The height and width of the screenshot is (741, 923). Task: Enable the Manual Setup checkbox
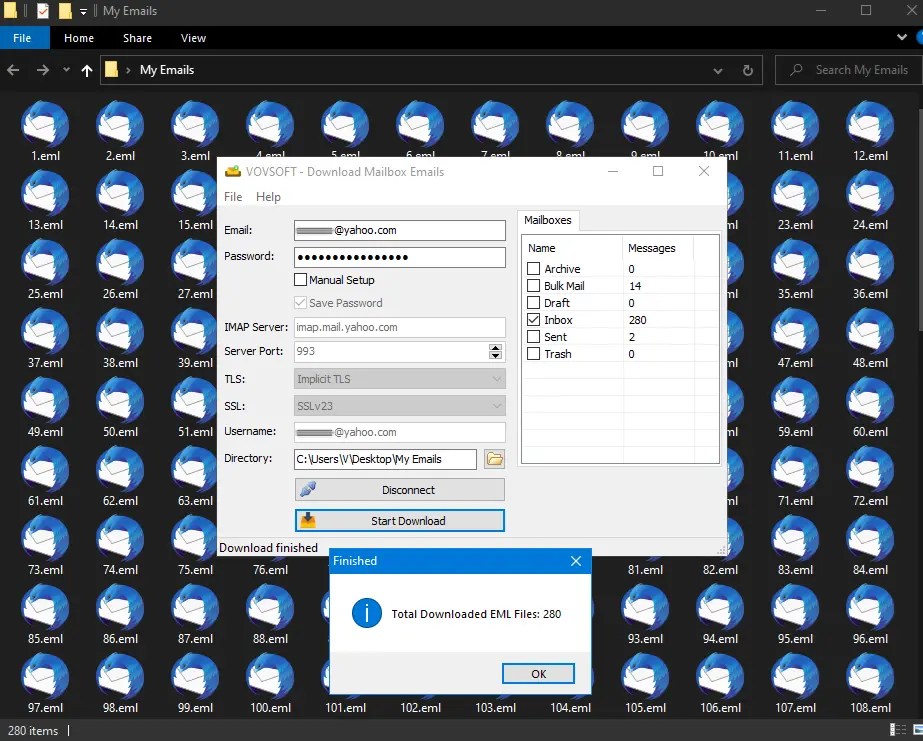pyautogui.click(x=301, y=280)
